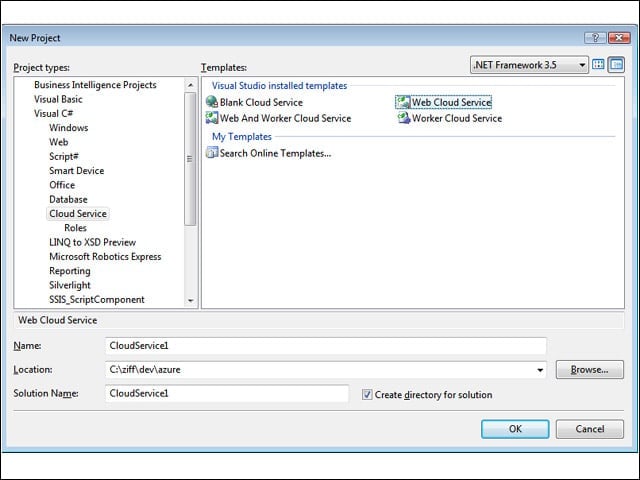Select Roles under Cloud Service
The width and height of the screenshot is (640, 480).
(x=76, y=228)
